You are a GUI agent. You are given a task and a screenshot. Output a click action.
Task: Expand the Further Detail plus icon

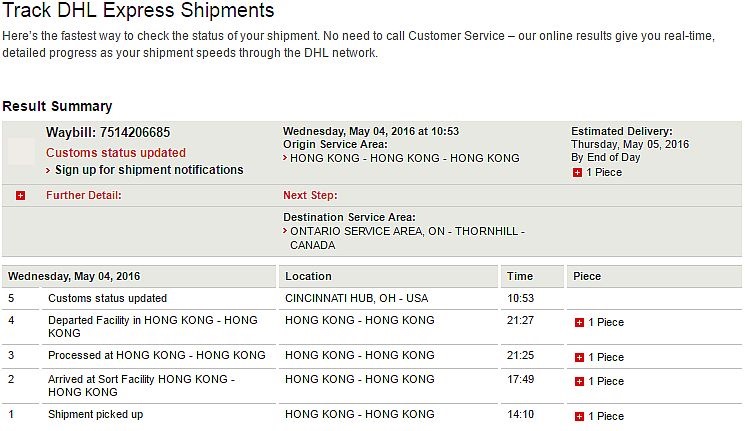pos(21,196)
